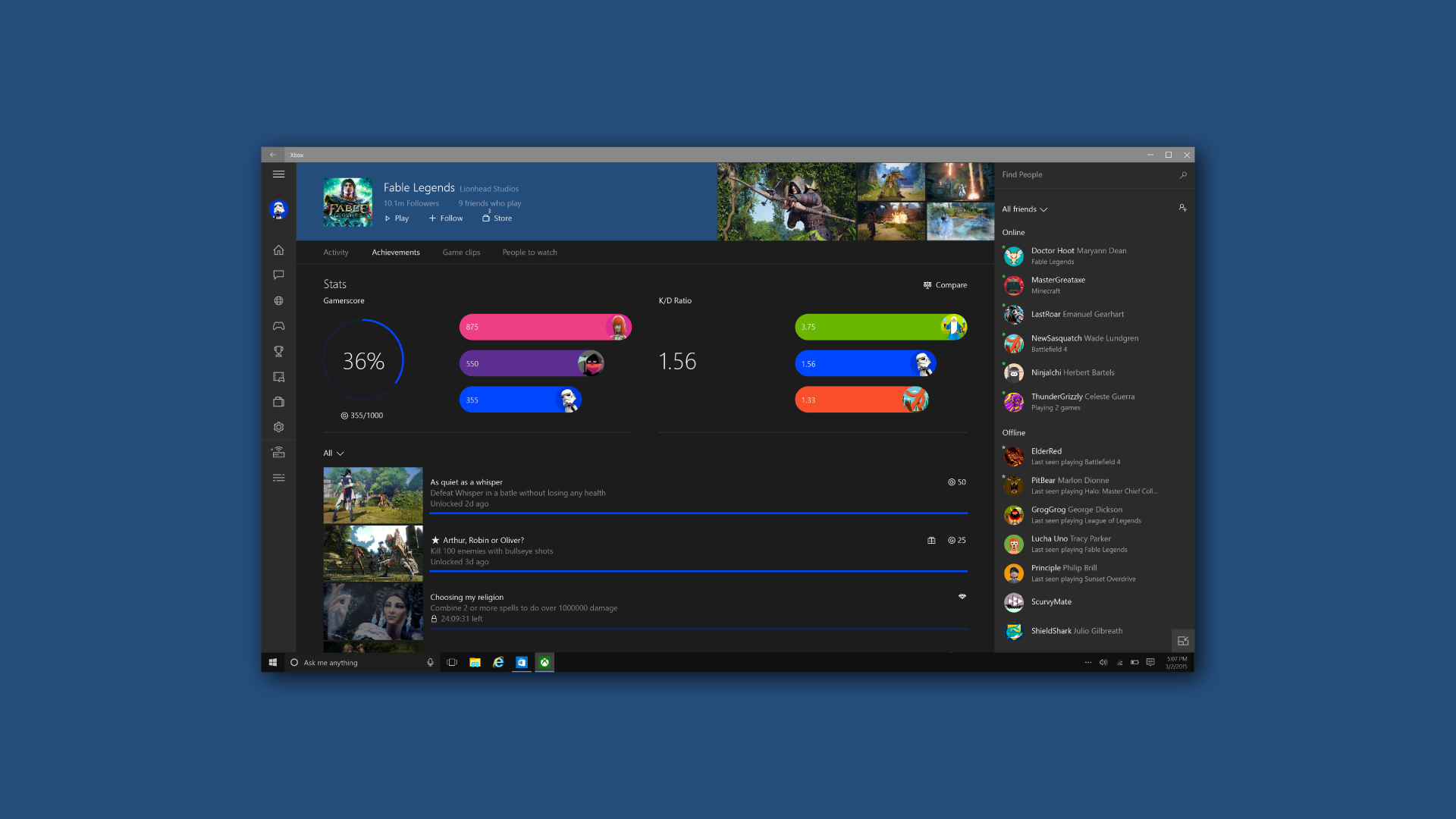1456x819 pixels.
Task: Click the Play button for Fable Legends
Action: coord(397,218)
